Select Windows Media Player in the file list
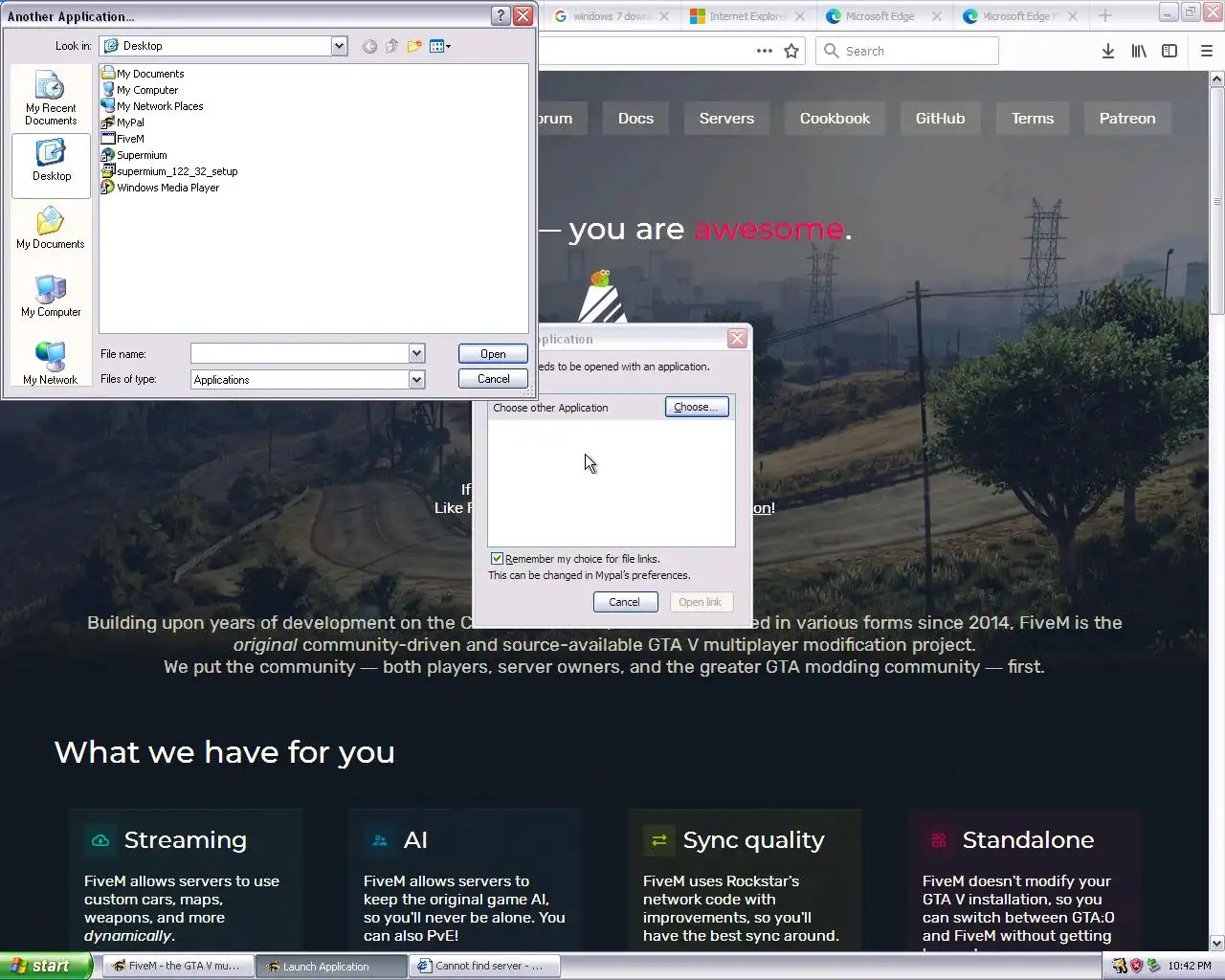Viewport: 1225px width, 980px height. tap(160, 188)
